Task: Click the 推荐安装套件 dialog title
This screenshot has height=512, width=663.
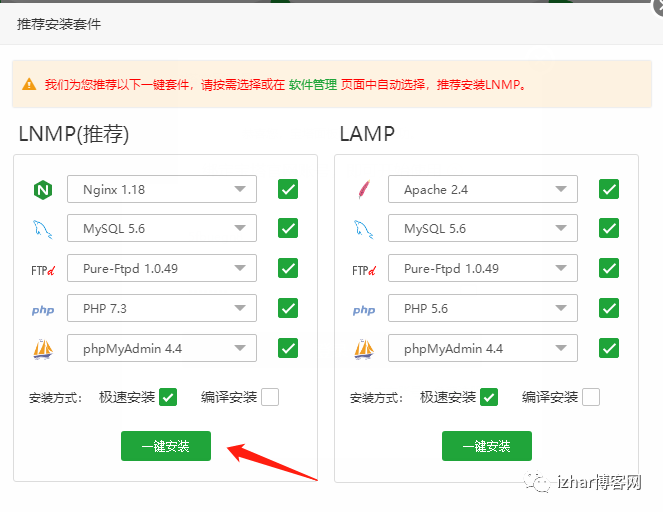Action: pos(59,24)
